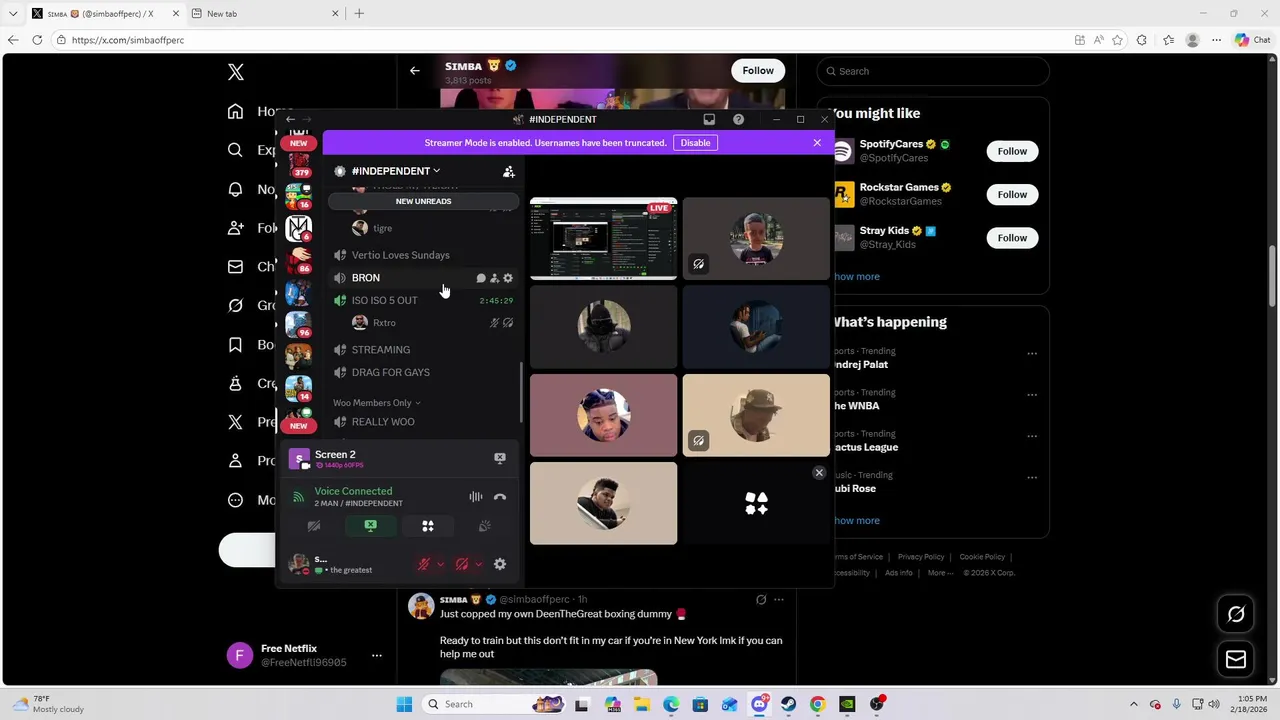Image resolution: width=1280 pixels, height=720 pixels.
Task: Select server icon with 379 badge
Action: (299, 163)
